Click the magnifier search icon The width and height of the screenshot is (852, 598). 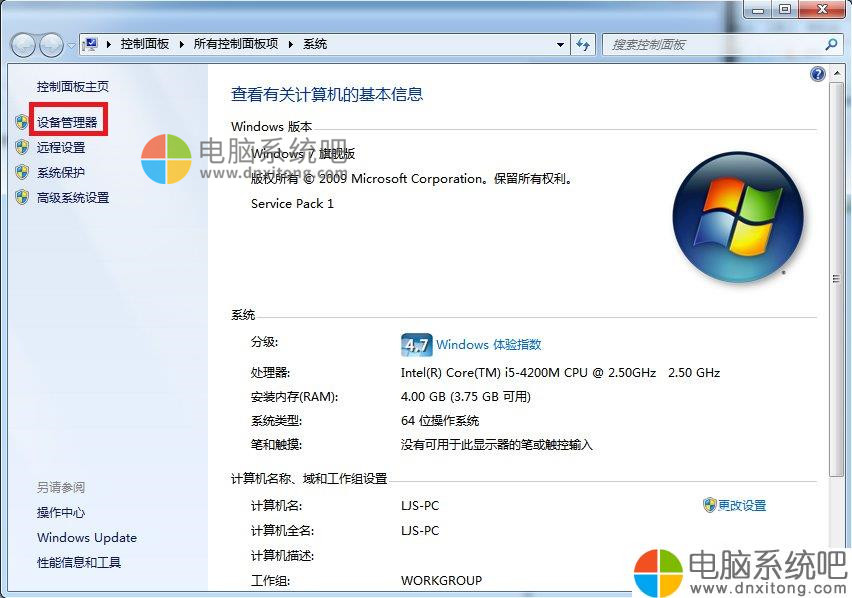(x=831, y=45)
